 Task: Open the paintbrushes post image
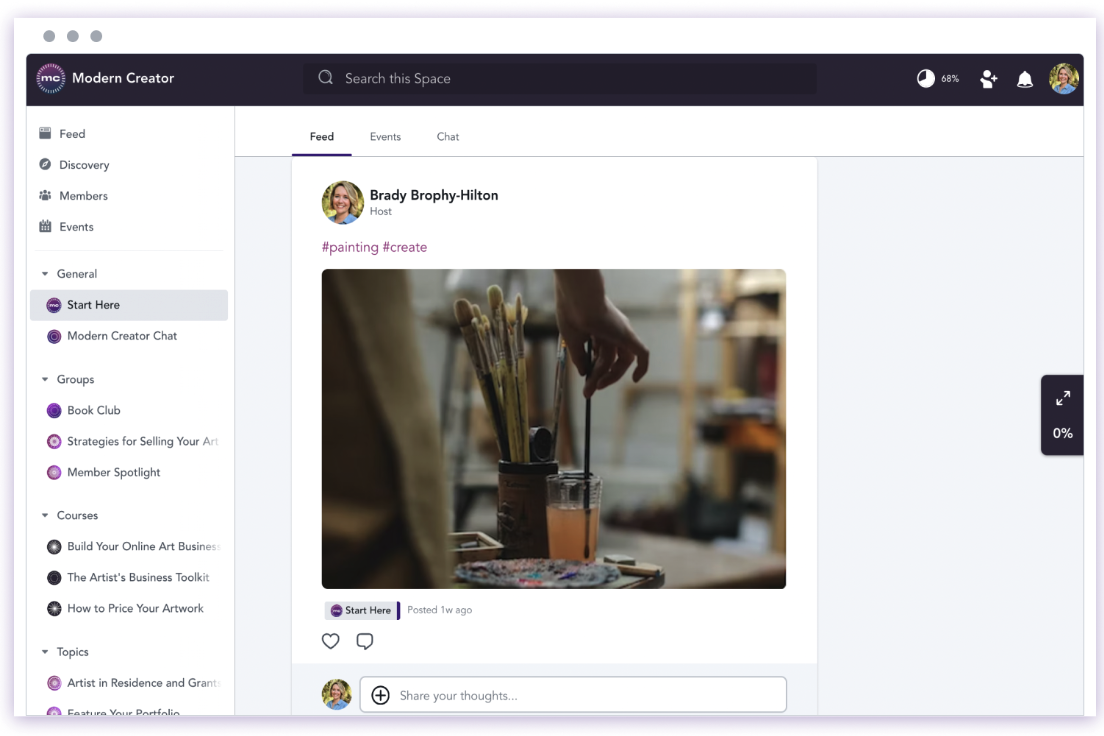[553, 429]
